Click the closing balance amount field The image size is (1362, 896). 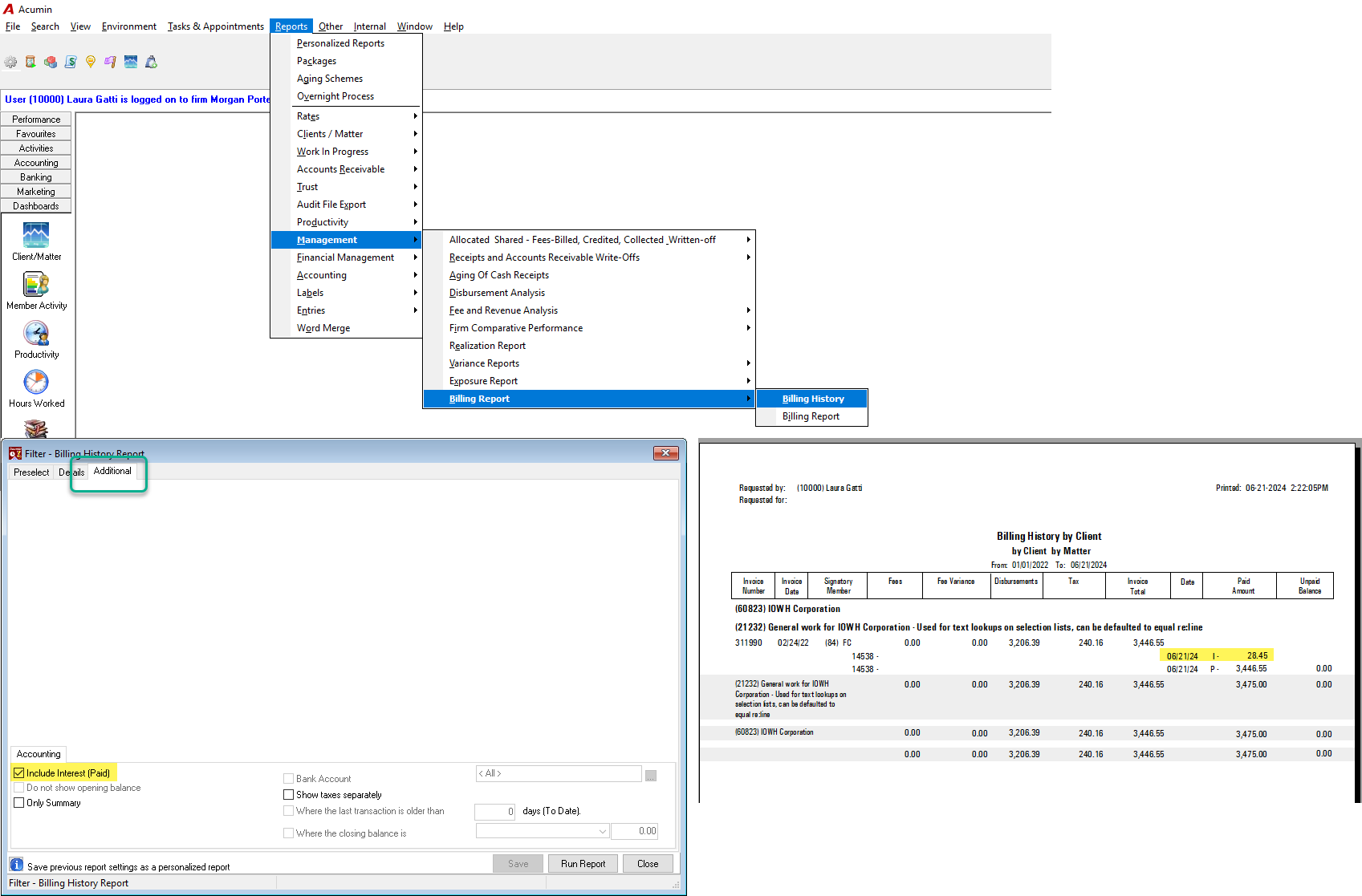[x=635, y=832]
